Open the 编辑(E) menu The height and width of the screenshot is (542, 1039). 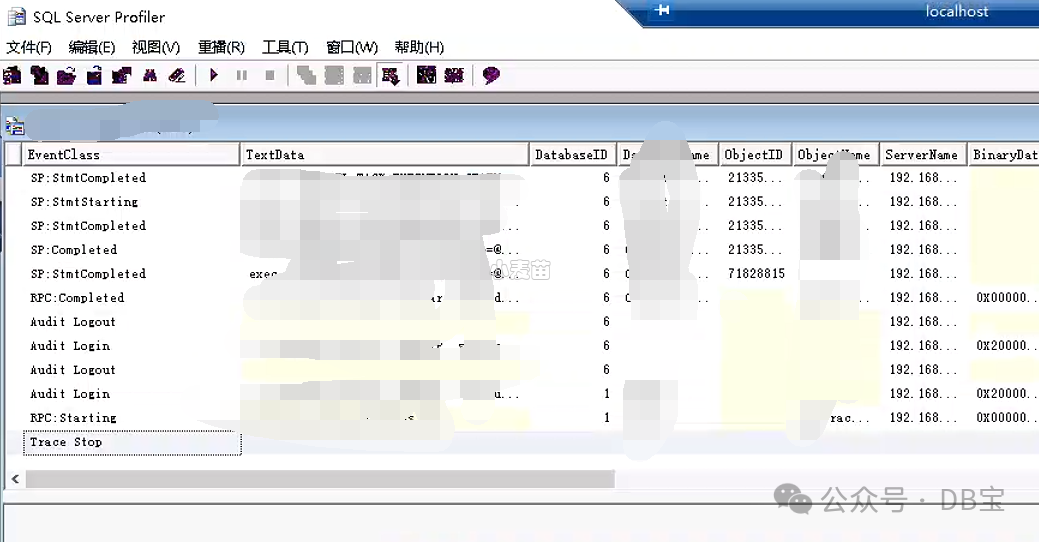coord(91,47)
